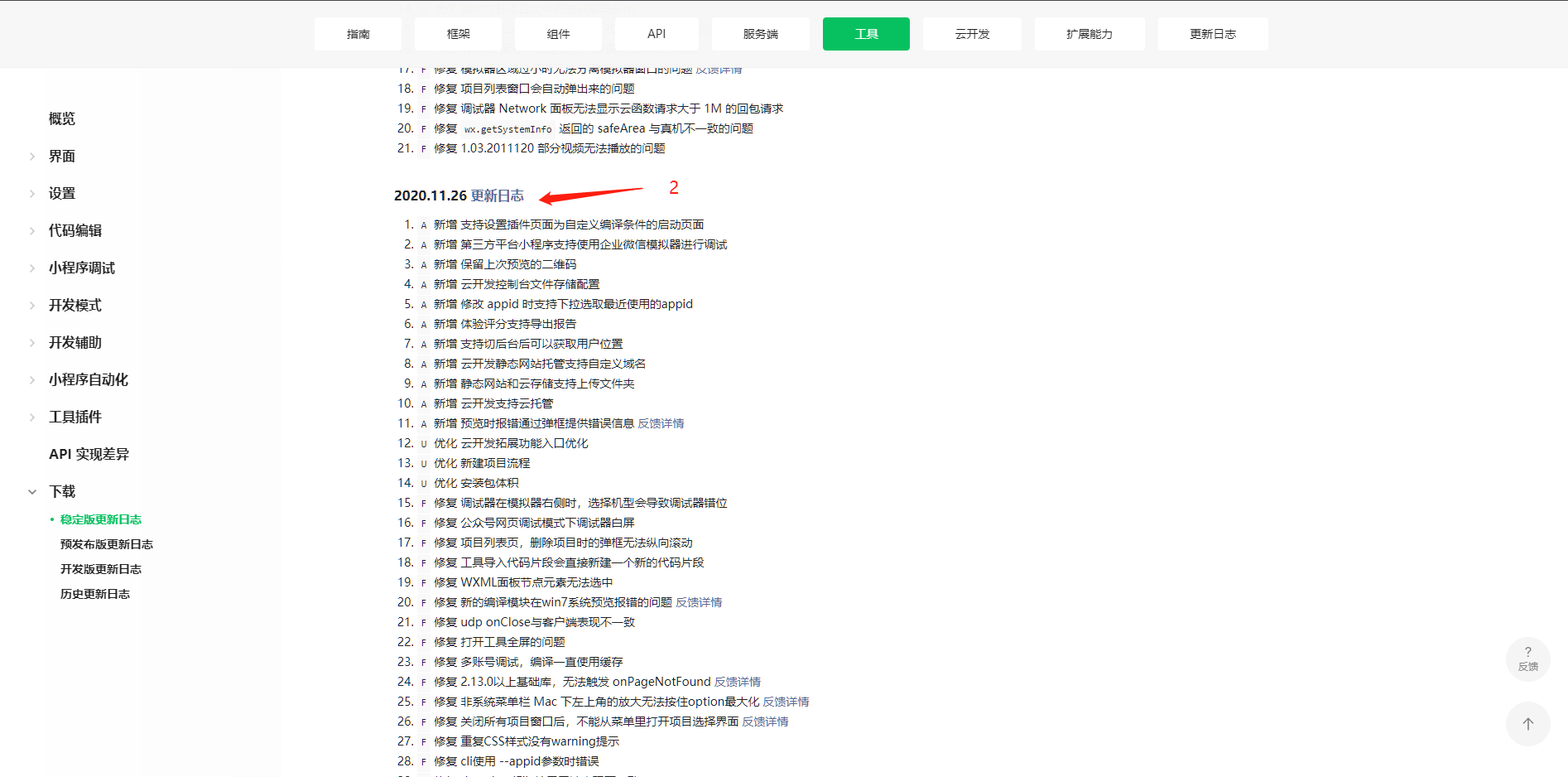Click text 修复 cli使用 --appid参数时错误
Image resolution: width=1568 pixels, height=777 pixels.
coord(517,761)
